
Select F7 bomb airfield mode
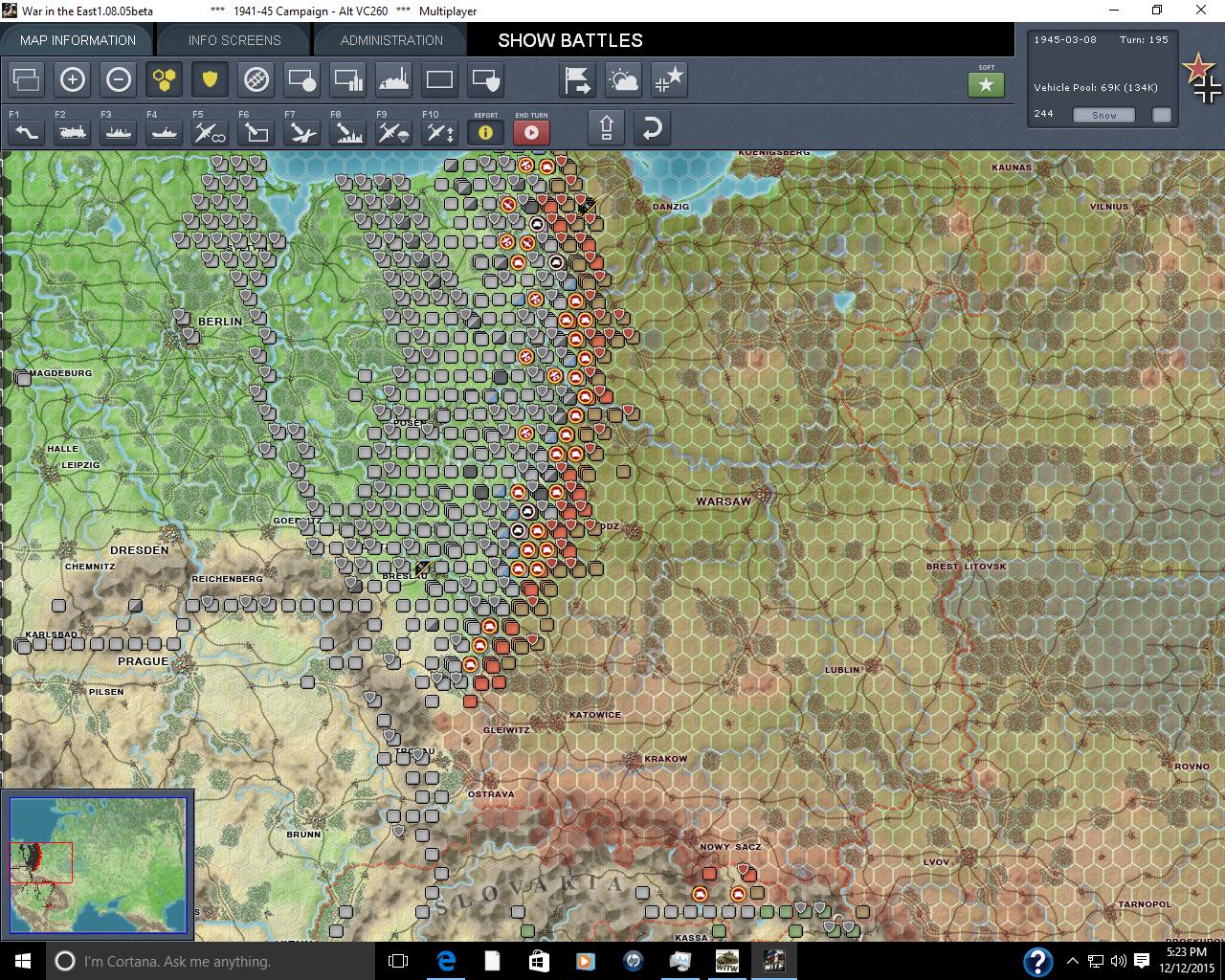pyautogui.click(x=301, y=132)
